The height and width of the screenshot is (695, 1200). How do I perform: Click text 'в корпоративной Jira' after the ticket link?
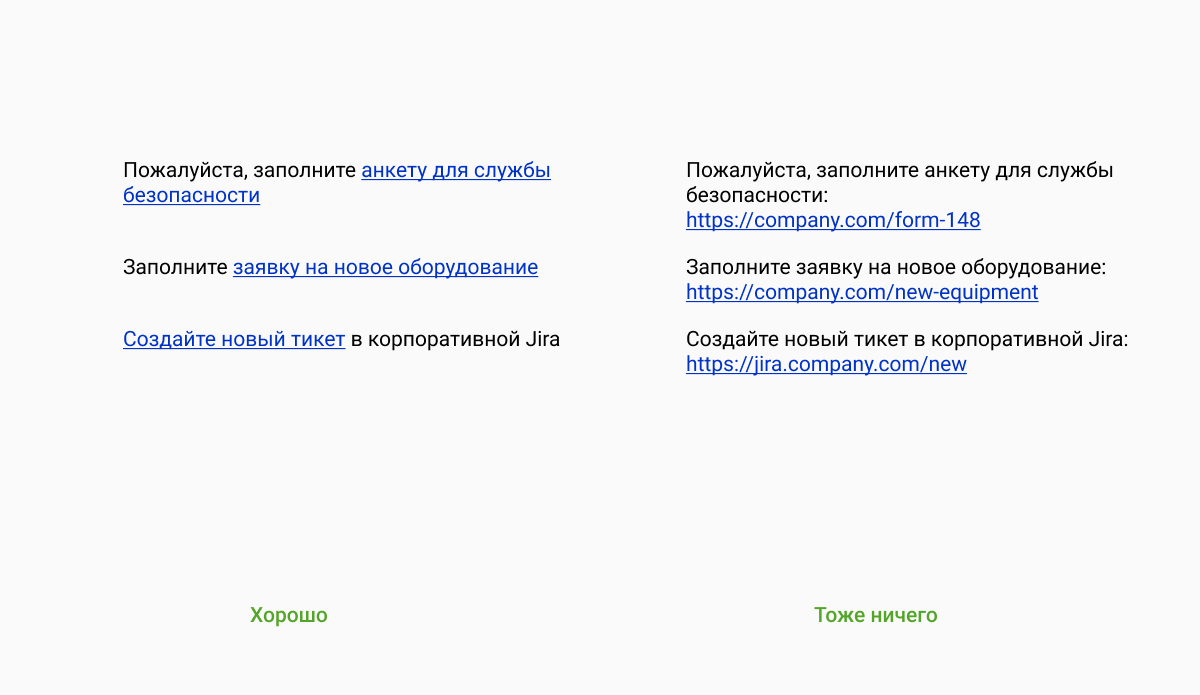455,340
